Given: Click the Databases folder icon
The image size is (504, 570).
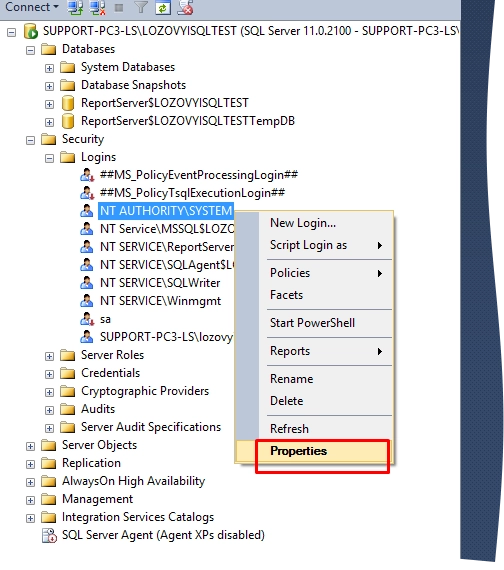Looking at the screenshot, I should coord(49,49).
